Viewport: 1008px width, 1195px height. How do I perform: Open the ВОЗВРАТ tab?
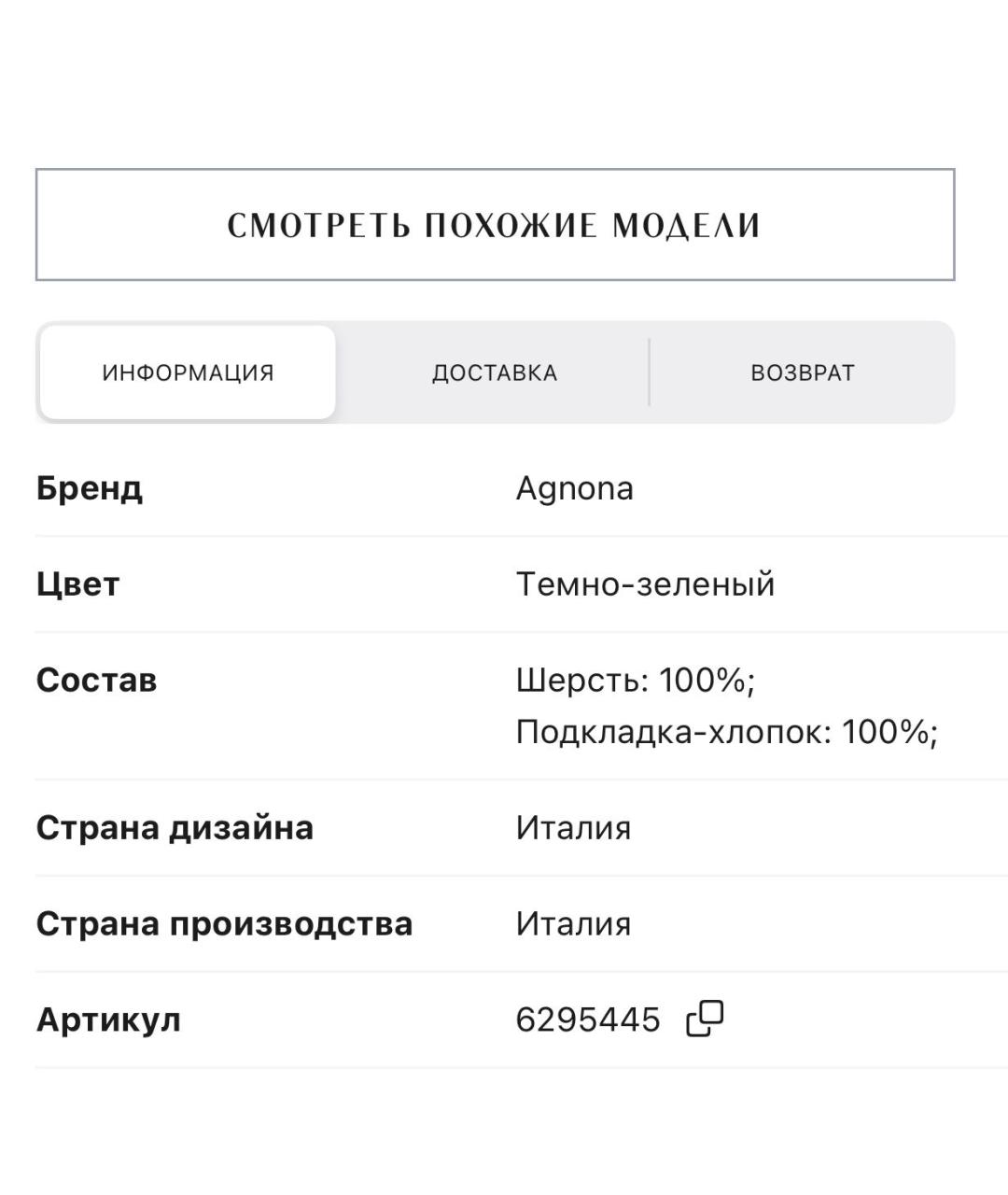801,372
